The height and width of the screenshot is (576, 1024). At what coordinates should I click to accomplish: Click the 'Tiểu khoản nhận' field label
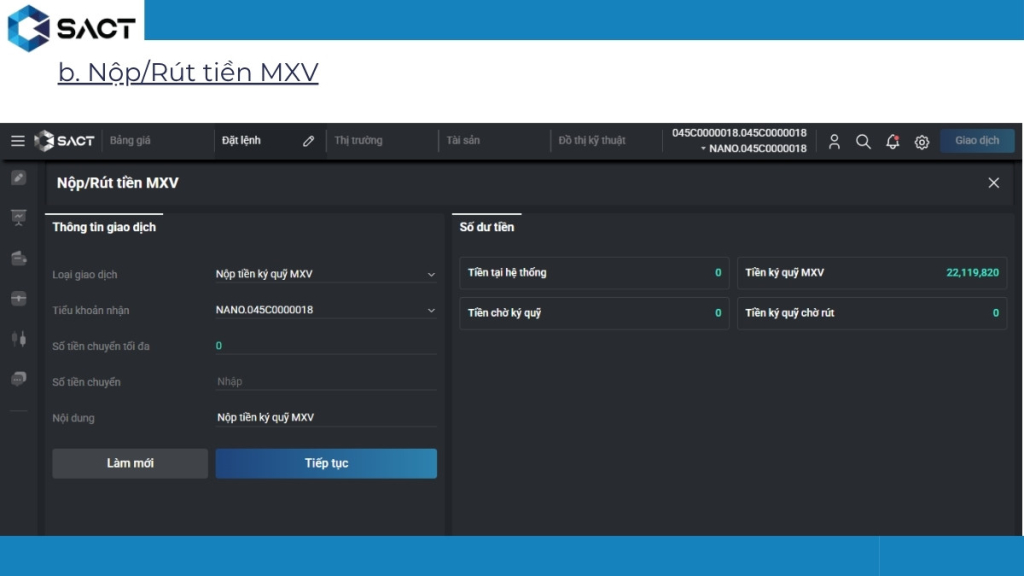click(x=91, y=311)
